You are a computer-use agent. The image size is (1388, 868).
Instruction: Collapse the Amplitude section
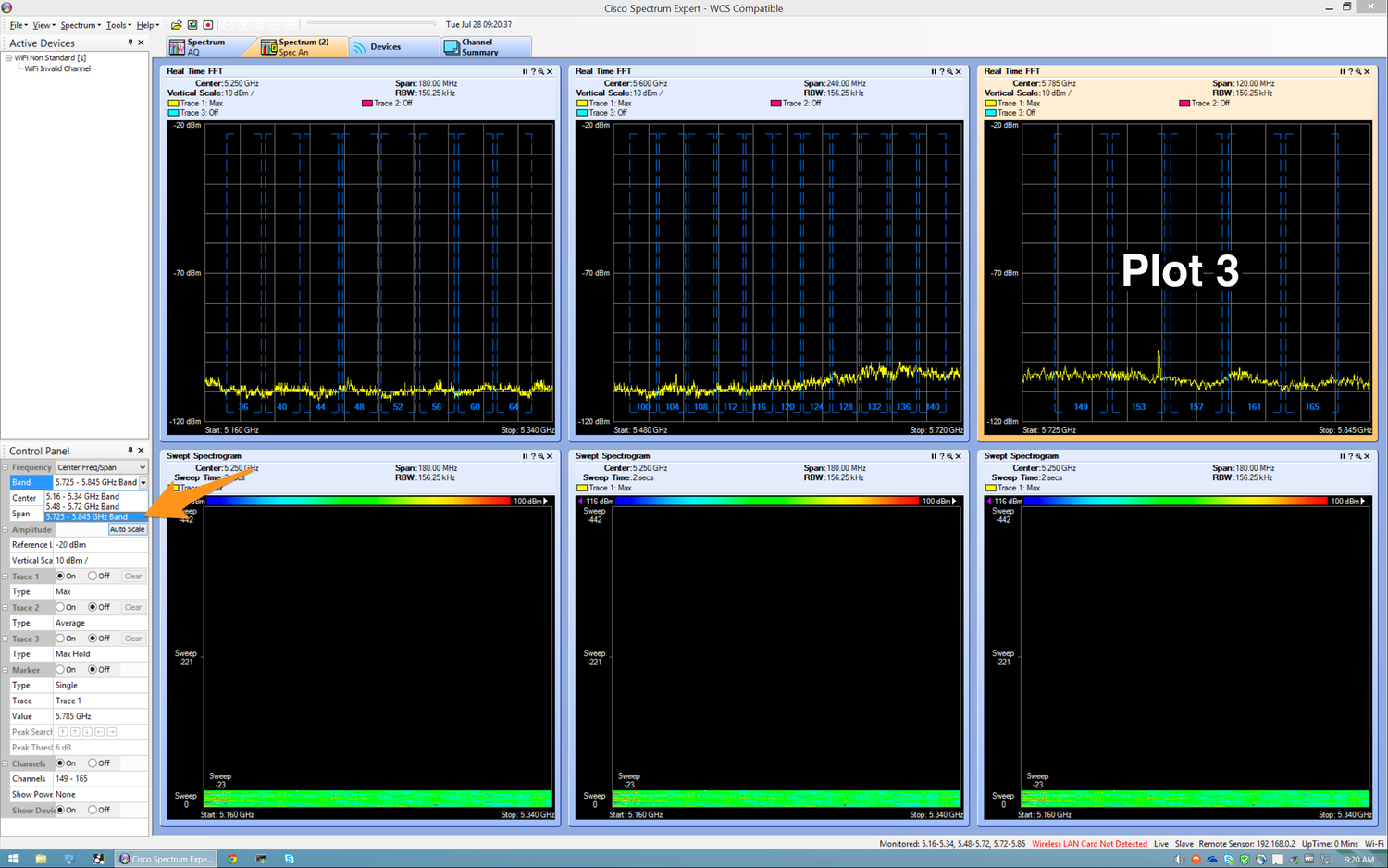[6, 529]
